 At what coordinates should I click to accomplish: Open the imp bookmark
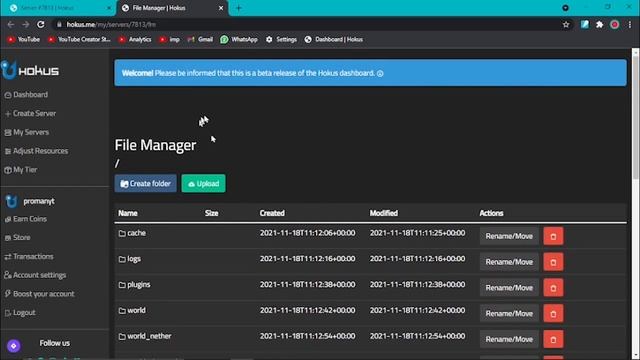click(169, 40)
